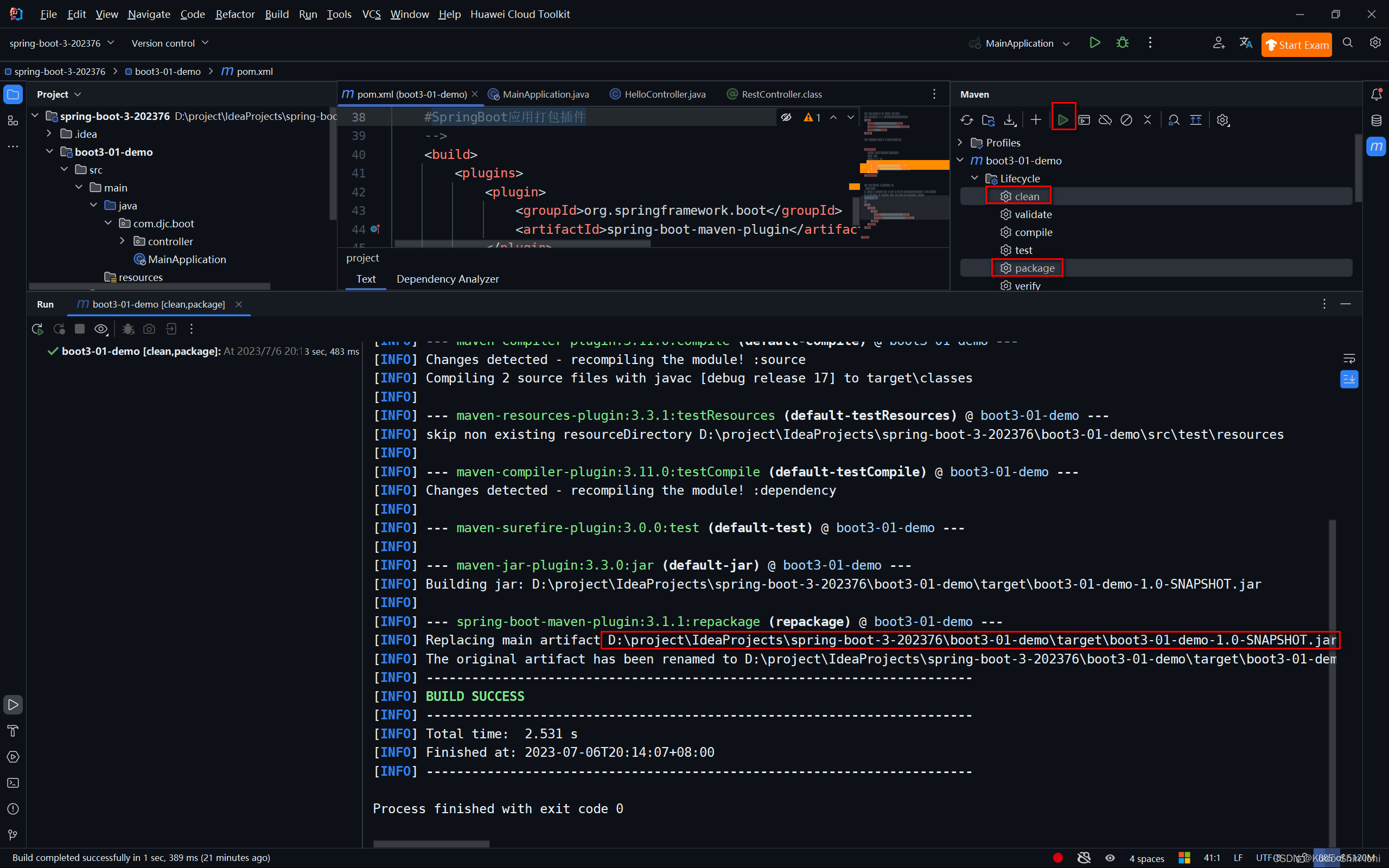The width and height of the screenshot is (1389, 868).
Task: Click the Attach Debugger bug icon in Run panel
Action: pyautogui.click(x=128, y=329)
